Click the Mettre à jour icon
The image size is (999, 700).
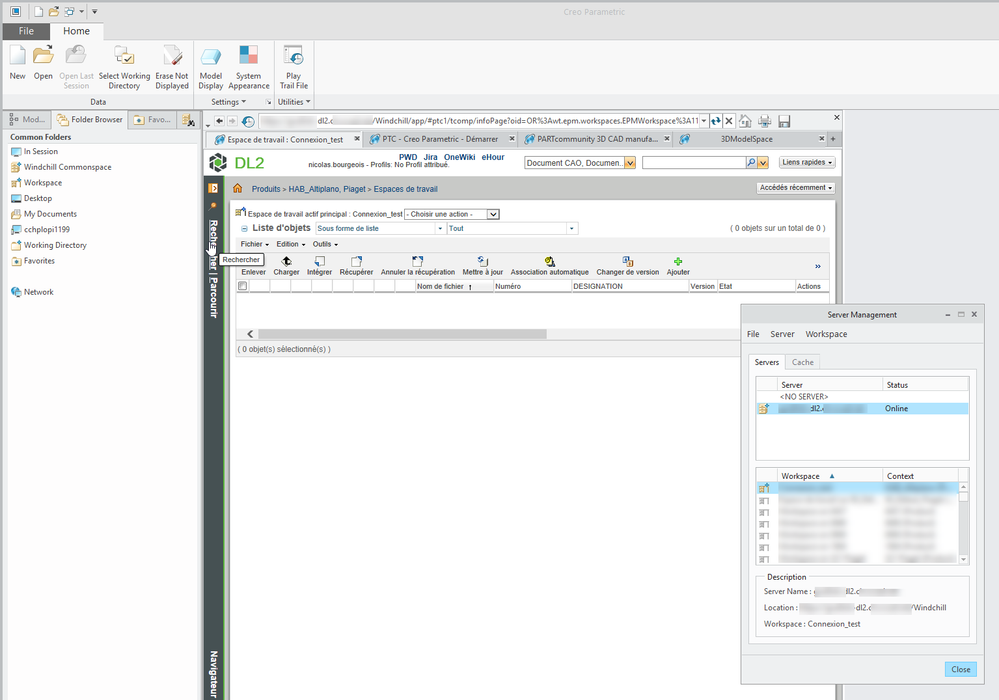coord(482,262)
